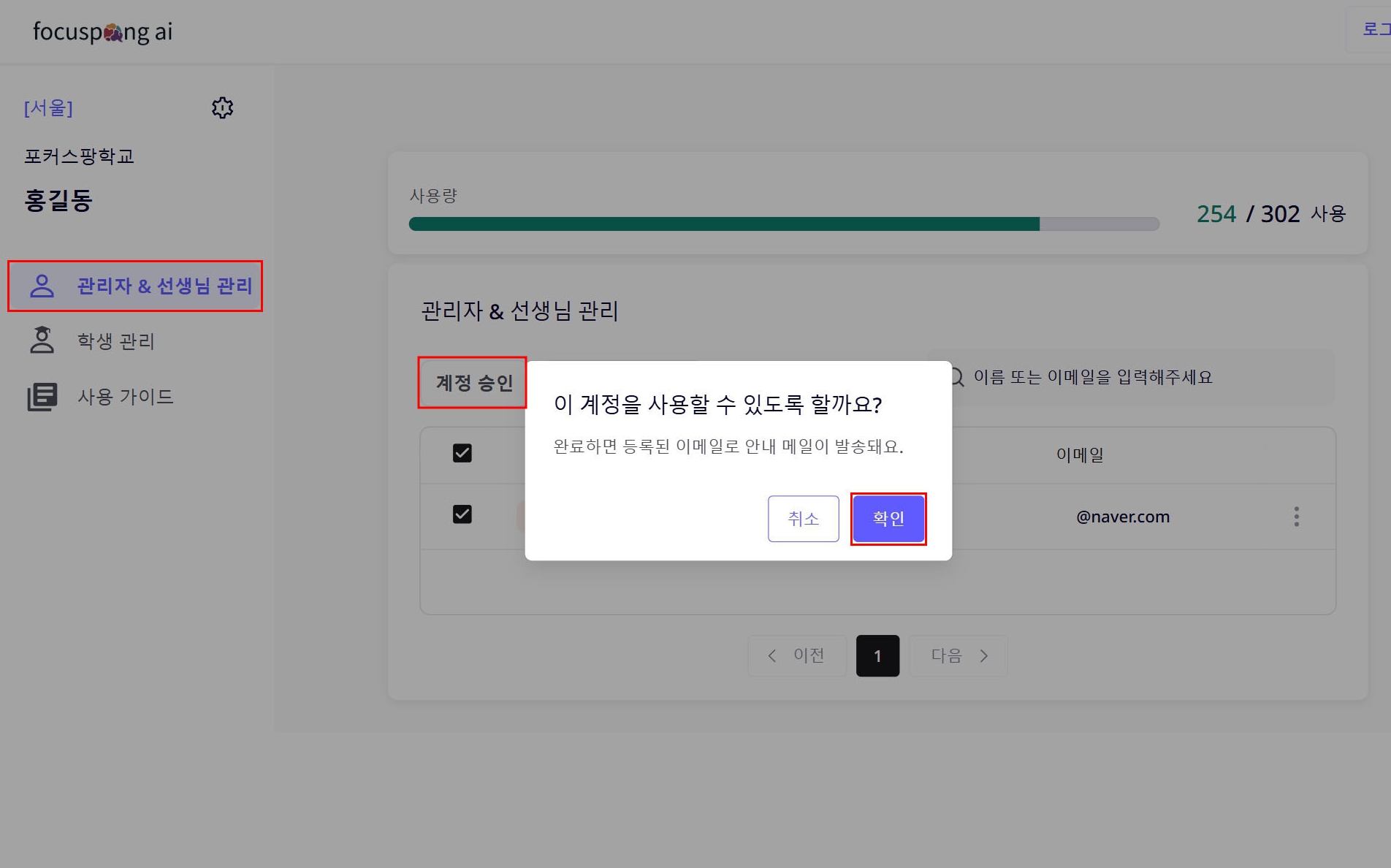Open the 학생 관리 menu
This screenshot has height=868, width=1391.
pos(116,341)
